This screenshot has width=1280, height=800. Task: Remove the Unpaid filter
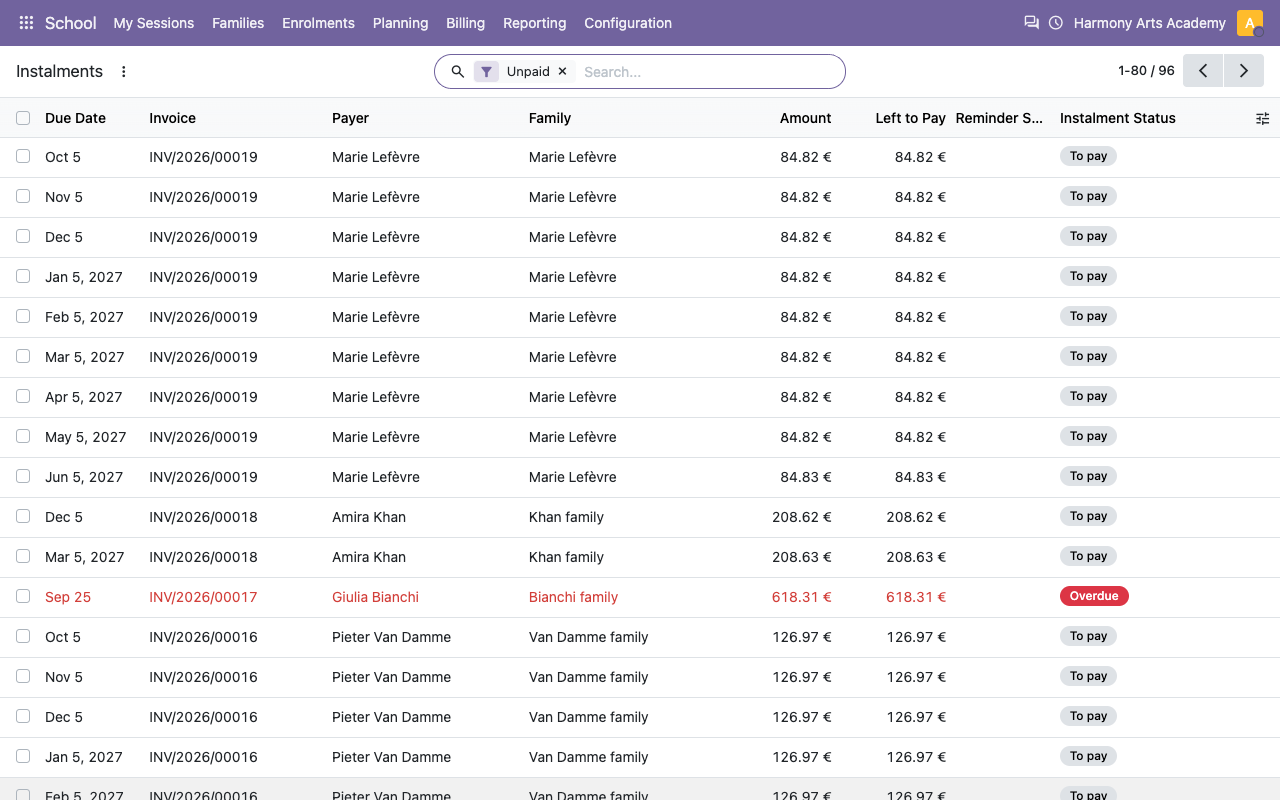click(562, 72)
